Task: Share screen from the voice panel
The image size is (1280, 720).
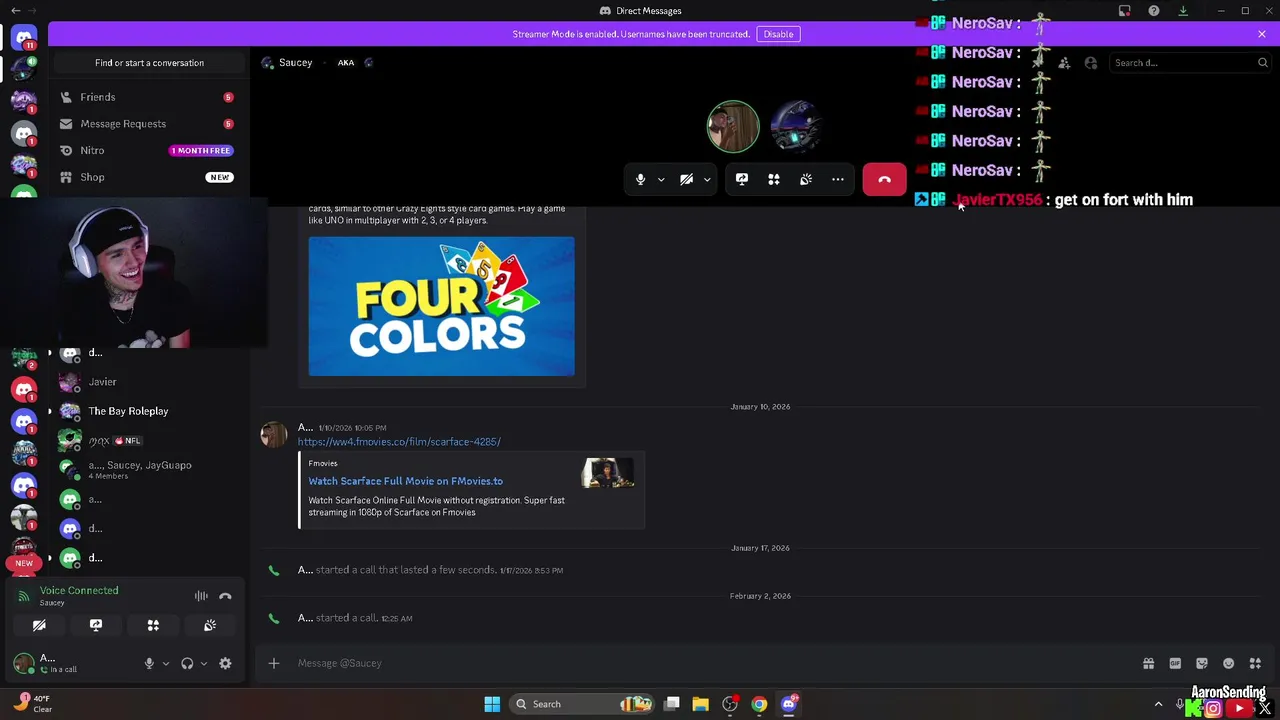Action: [96, 625]
